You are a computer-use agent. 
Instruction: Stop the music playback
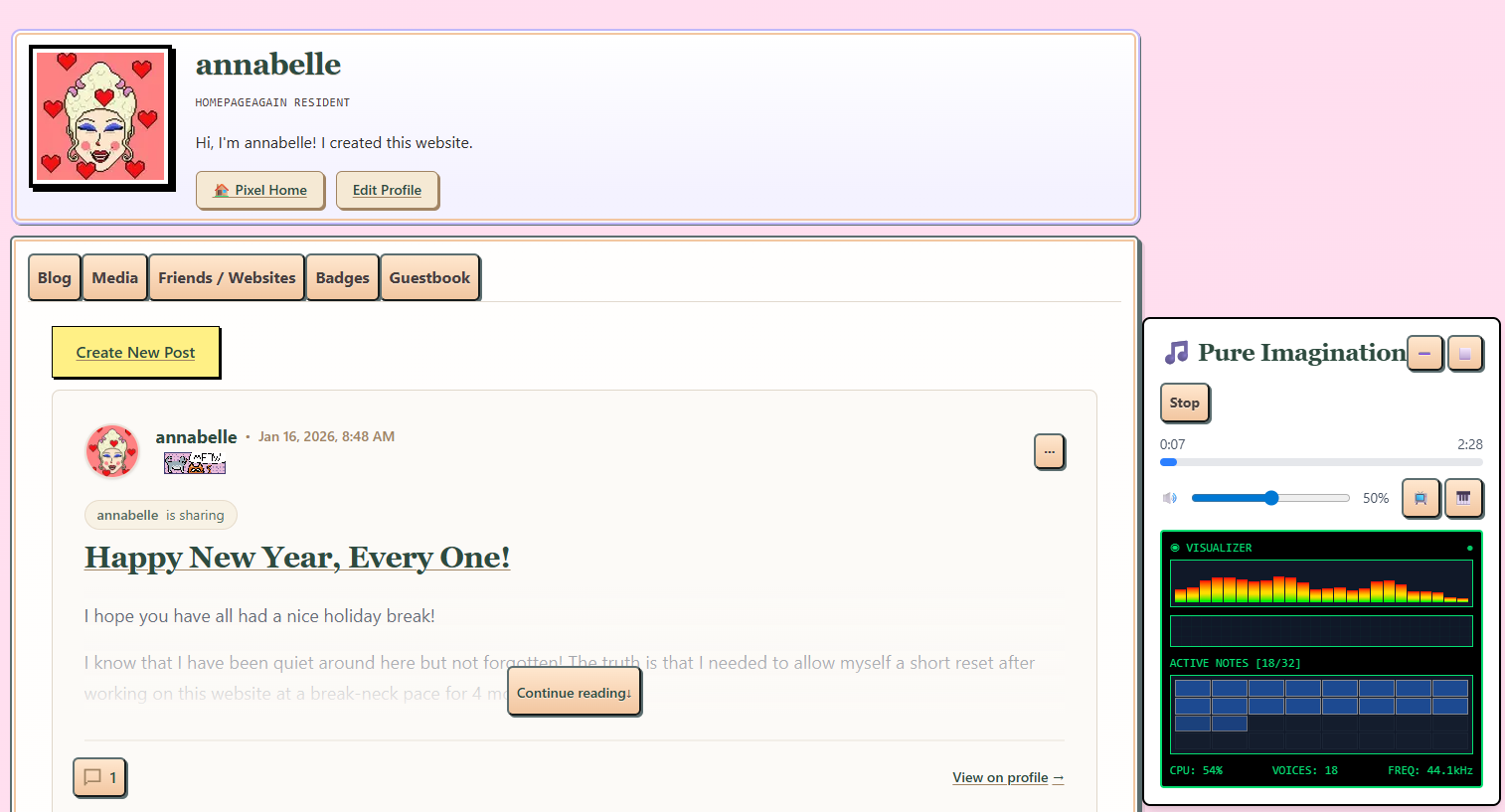(x=1184, y=403)
